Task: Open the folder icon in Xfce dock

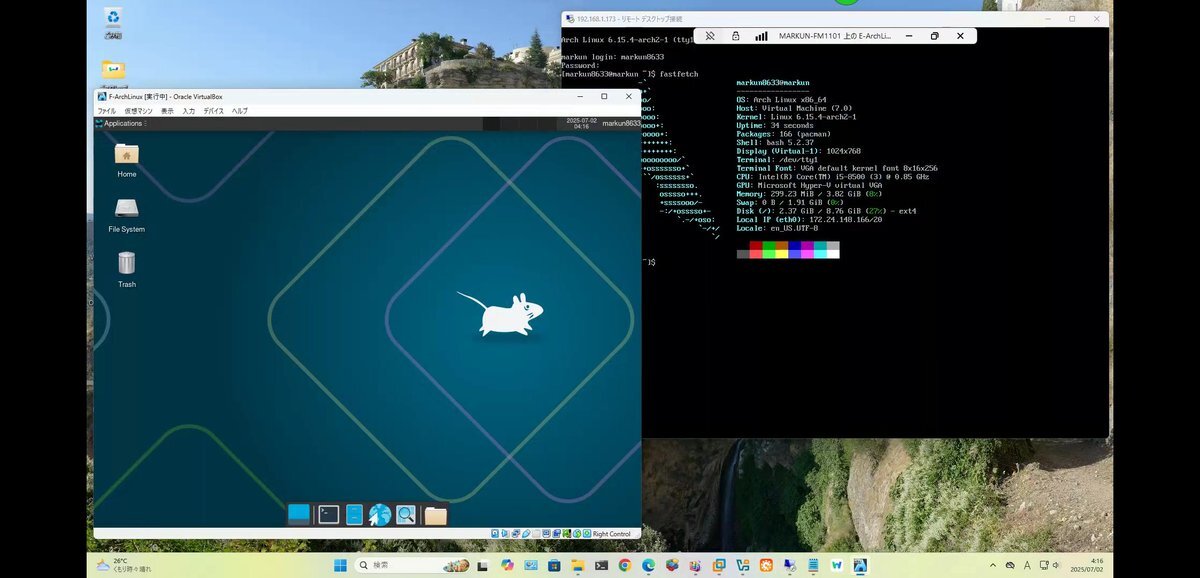Action: [x=435, y=515]
